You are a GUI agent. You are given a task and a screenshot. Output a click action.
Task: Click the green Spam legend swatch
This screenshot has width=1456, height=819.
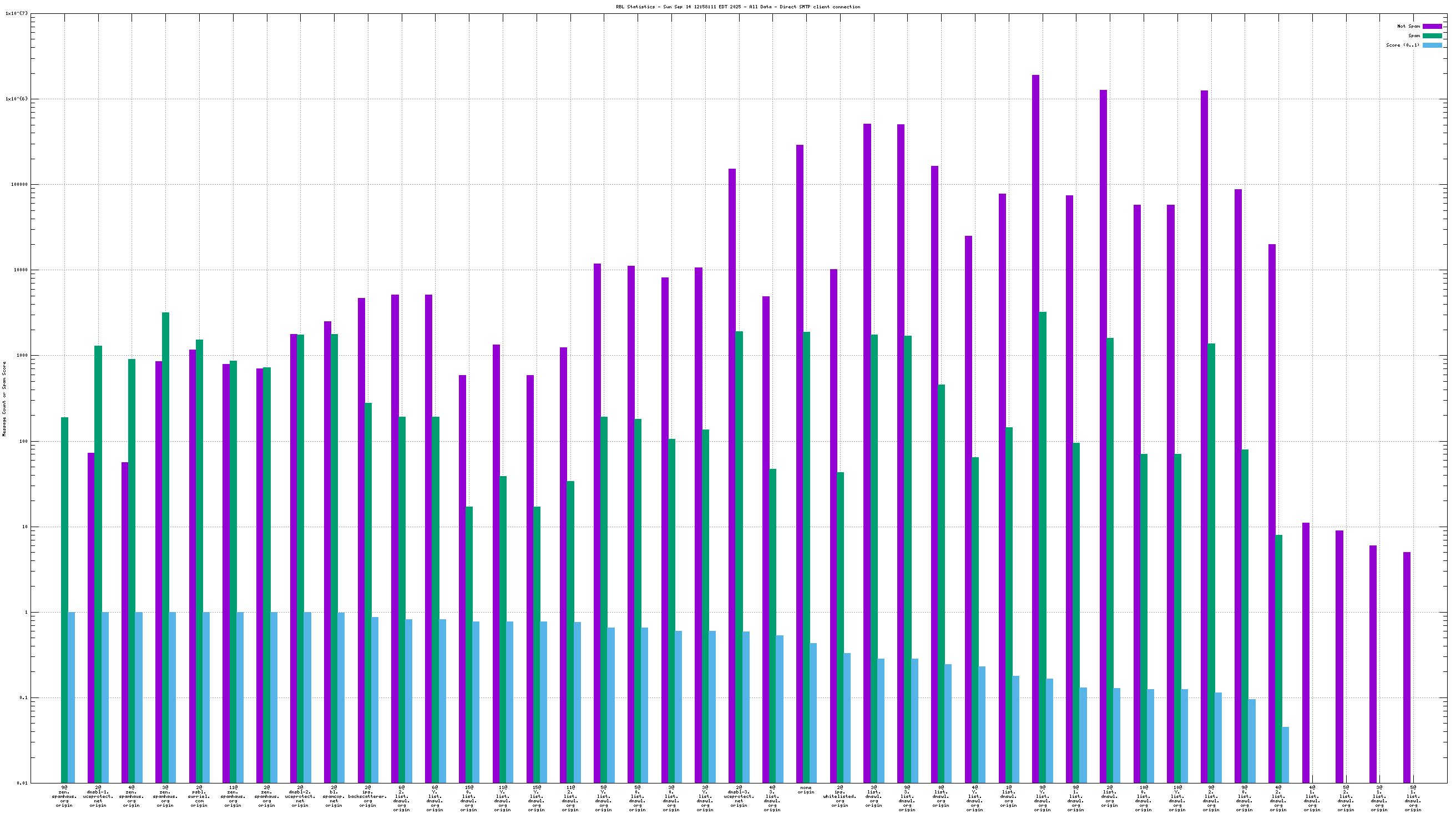tap(1432, 36)
